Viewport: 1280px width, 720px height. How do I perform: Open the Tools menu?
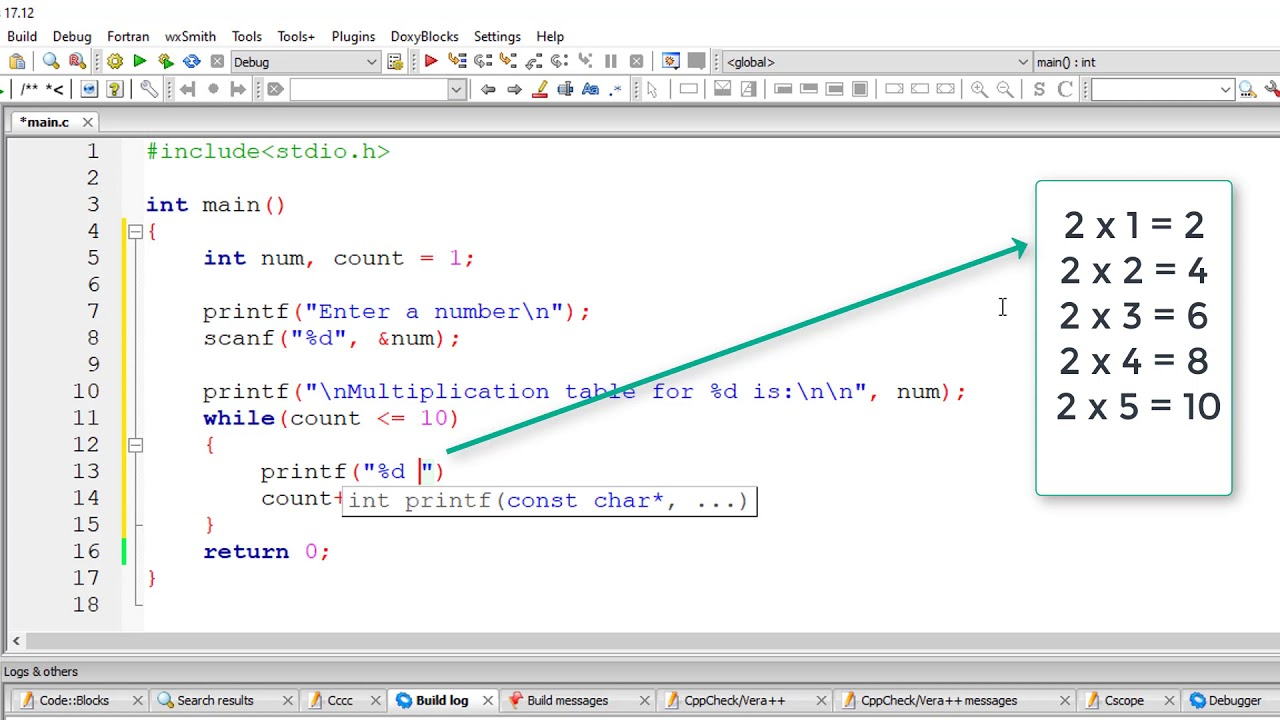click(247, 36)
